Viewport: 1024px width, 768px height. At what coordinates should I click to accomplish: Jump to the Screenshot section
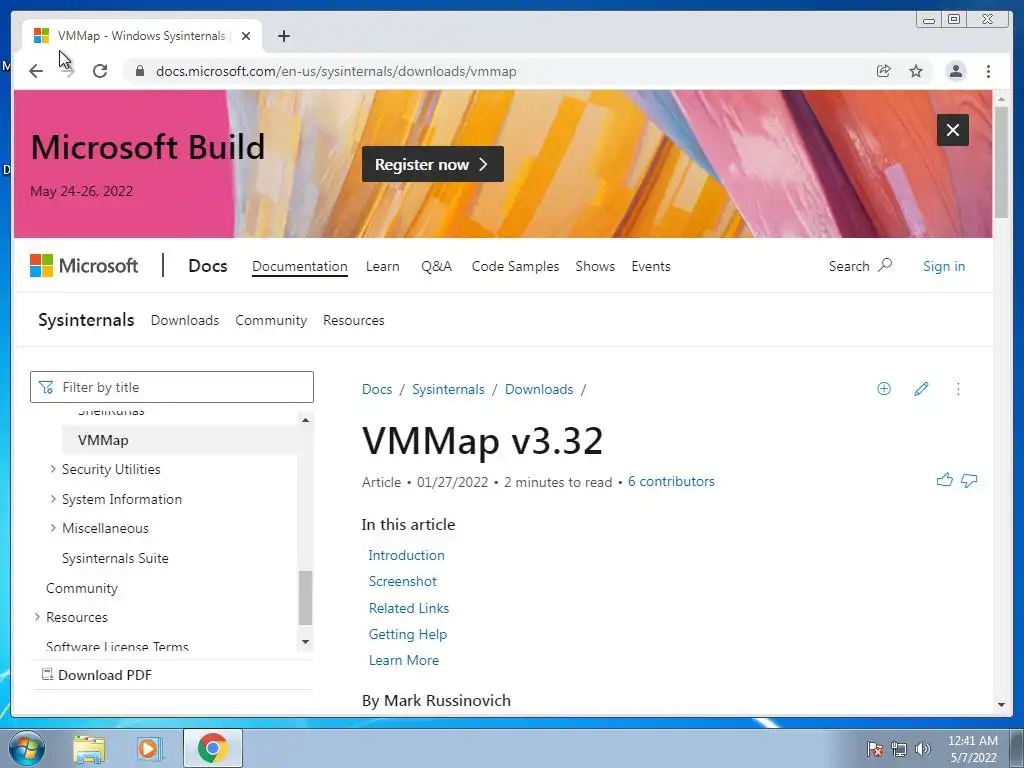point(402,581)
